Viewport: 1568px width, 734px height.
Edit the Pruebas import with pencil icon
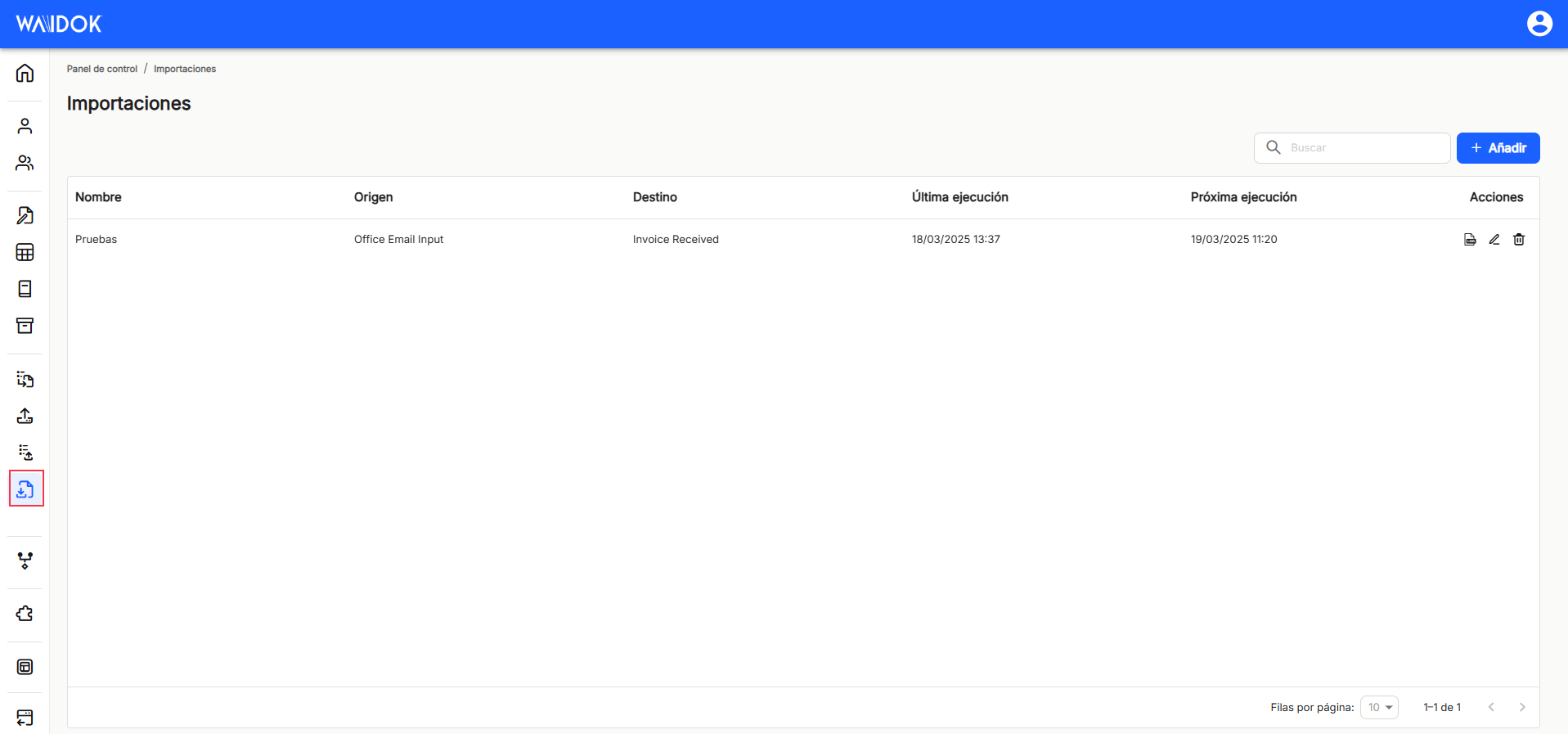coord(1494,239)
